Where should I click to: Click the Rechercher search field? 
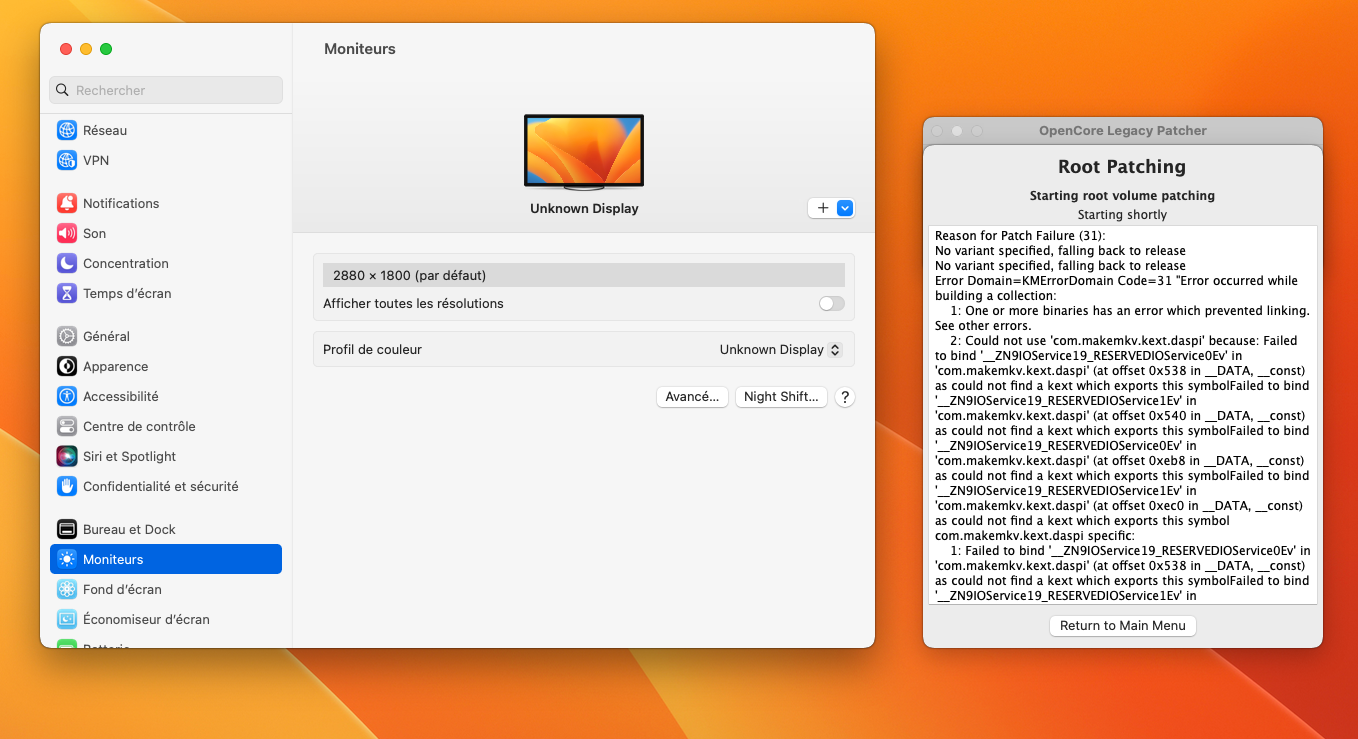tap(166, 90)
